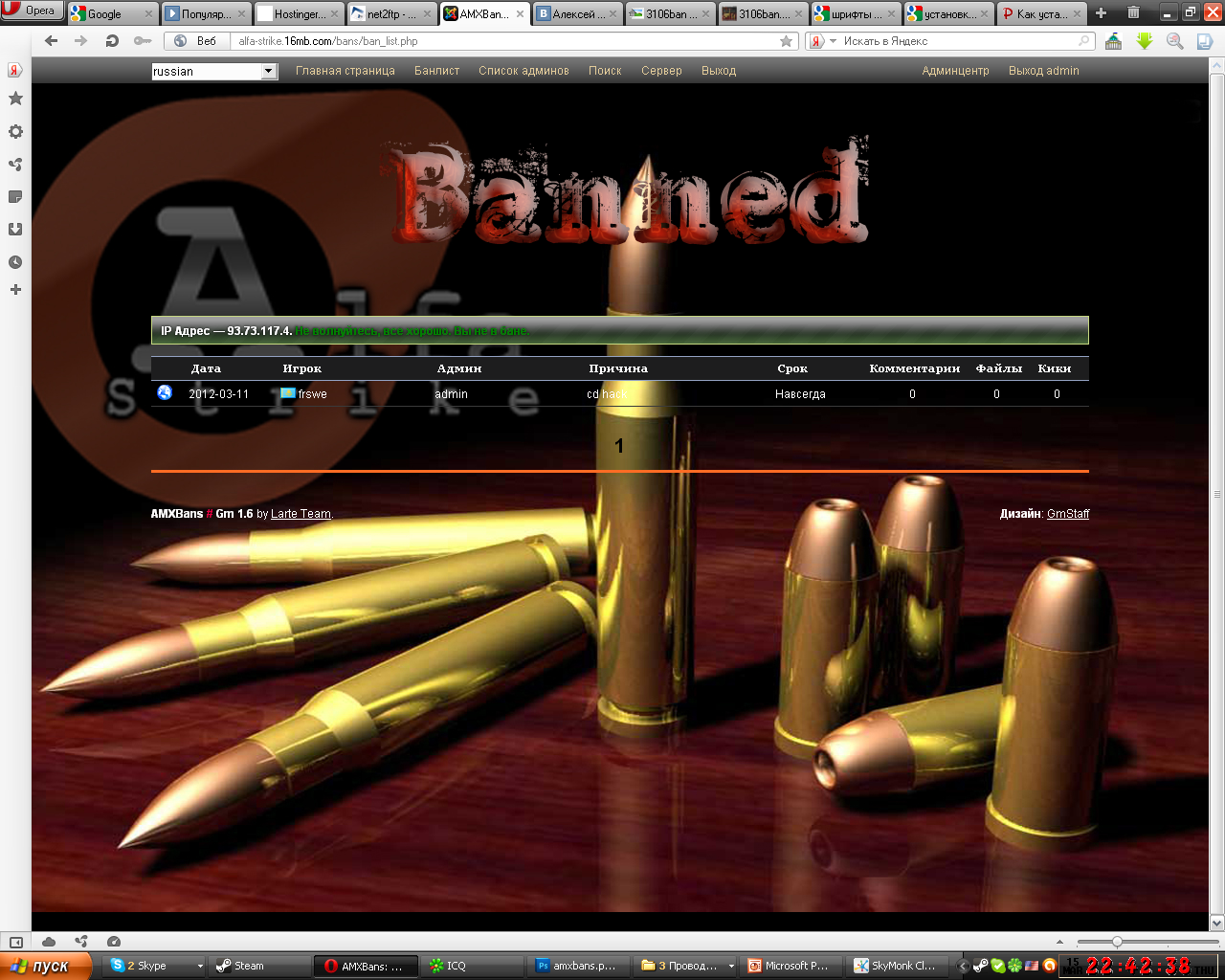Click the building icon in the toolbar
Viewport: 1225px width, 980px height.
point(1114,41)
